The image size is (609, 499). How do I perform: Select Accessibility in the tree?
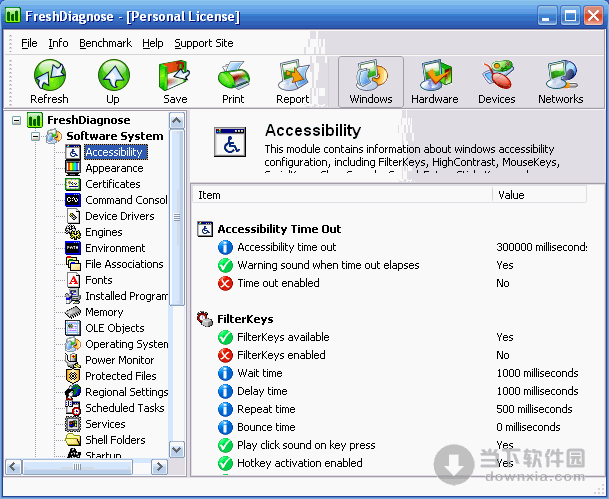tap(116, 152)
